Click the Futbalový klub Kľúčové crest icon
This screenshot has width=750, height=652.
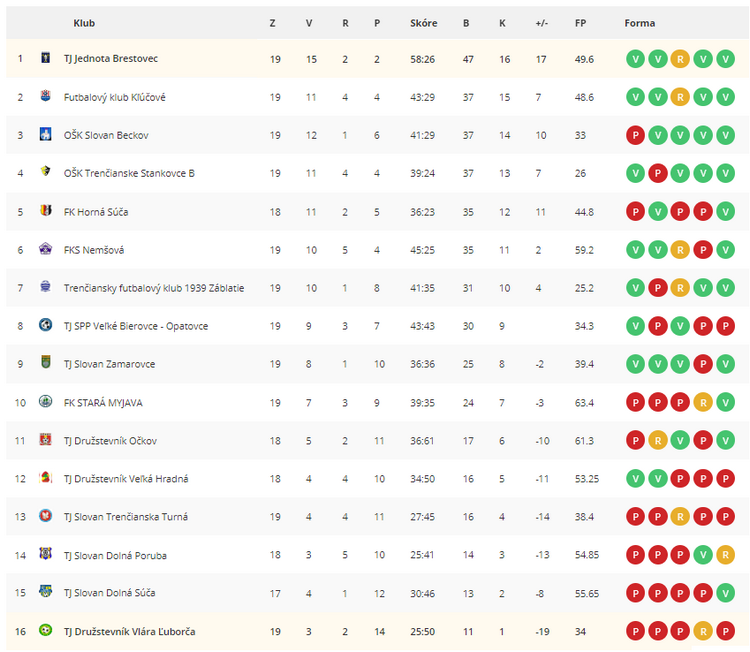click(x=45, y=96)
